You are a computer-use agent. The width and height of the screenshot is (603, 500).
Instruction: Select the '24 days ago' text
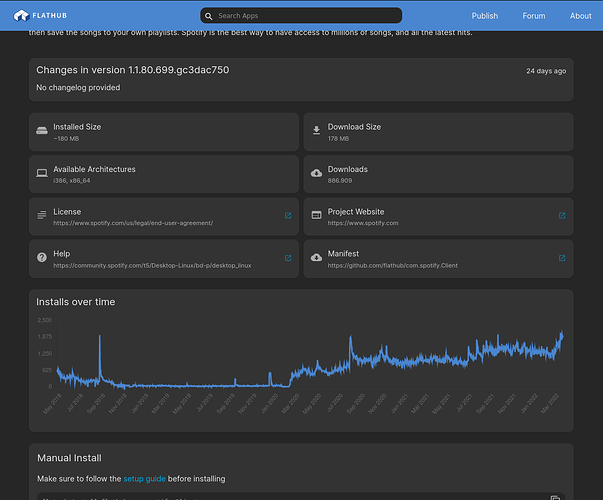click(x=546, y=71)
